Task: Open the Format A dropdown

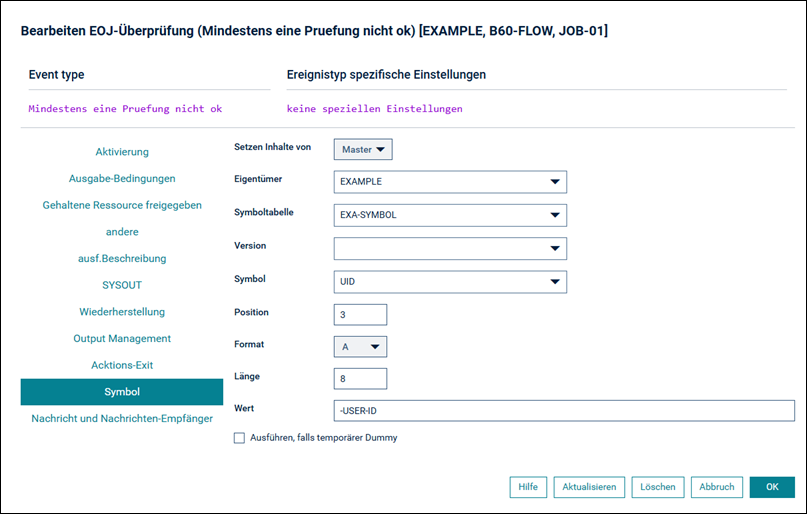Action: tap(361, 347)
